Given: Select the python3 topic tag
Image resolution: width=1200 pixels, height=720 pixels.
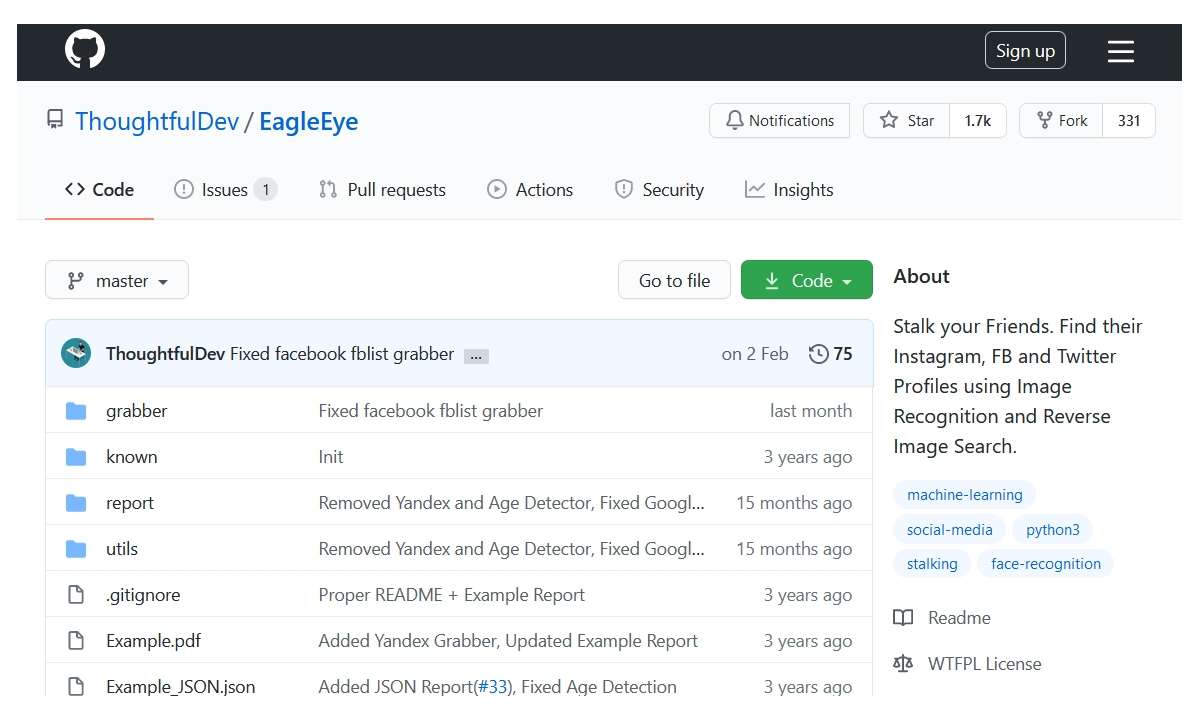Looking at the screenshot, I should (1053, 530).
